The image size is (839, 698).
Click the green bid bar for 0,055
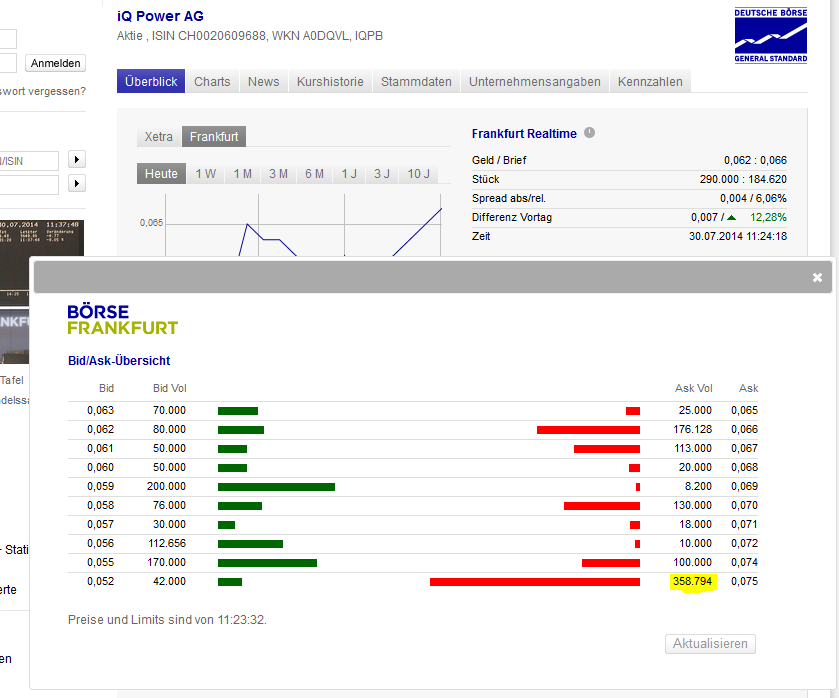point(267,563)
